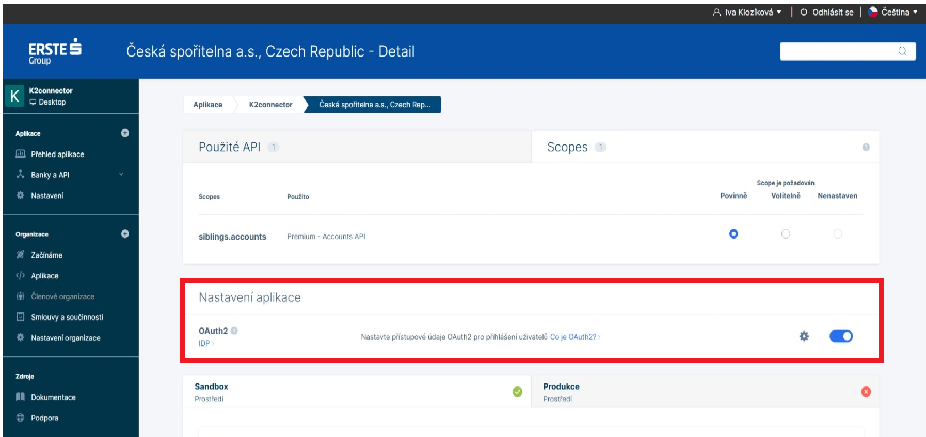Image resolution: width=926 pixels, height=437 pixels.
Task: Click red cross icon on Produkce
Action: click(866, 392)
